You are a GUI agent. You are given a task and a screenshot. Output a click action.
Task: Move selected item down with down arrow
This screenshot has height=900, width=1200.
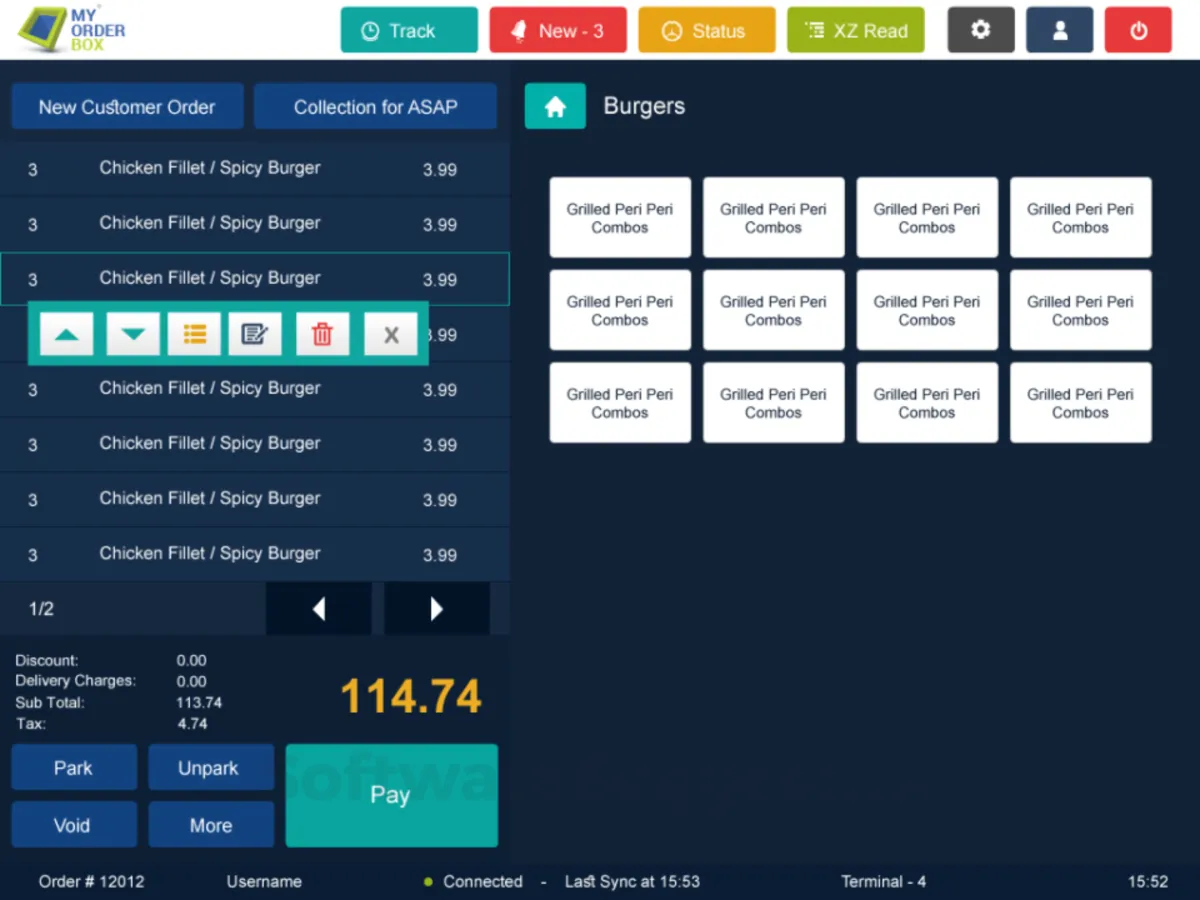click(133, 334)
